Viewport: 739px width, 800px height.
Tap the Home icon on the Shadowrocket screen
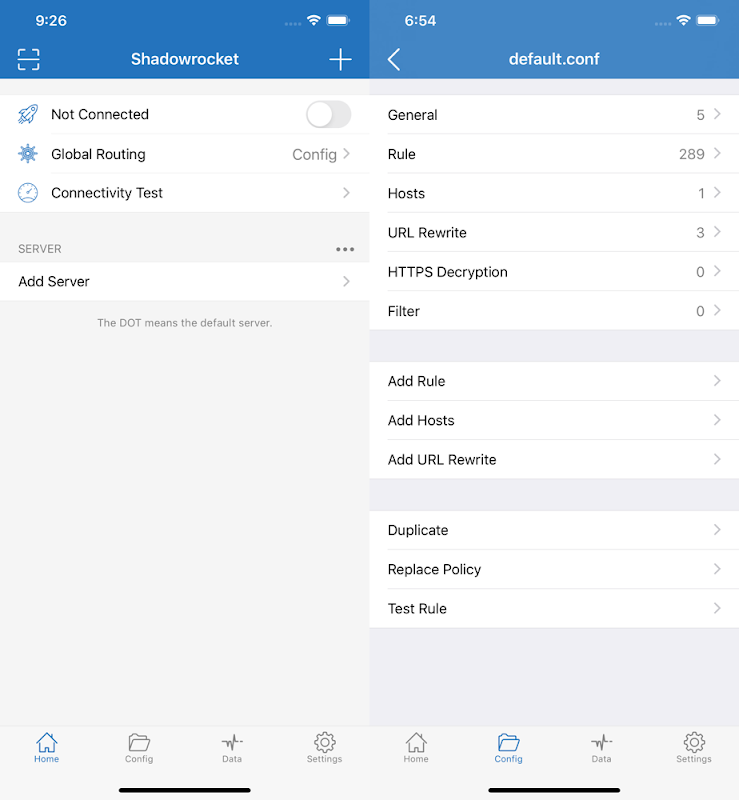click(46, 742)
